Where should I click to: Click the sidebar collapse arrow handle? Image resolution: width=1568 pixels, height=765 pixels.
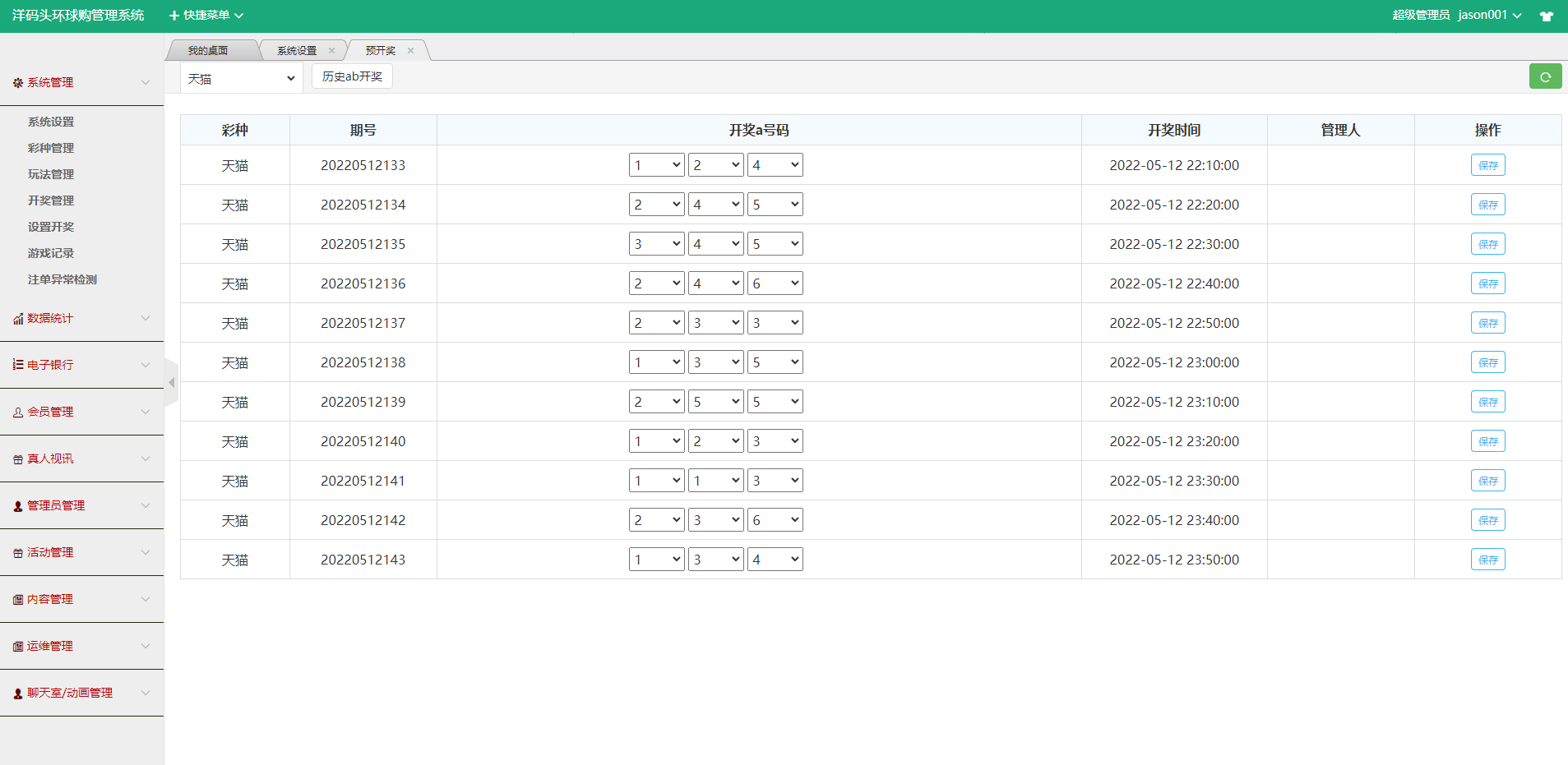point(171,383)
